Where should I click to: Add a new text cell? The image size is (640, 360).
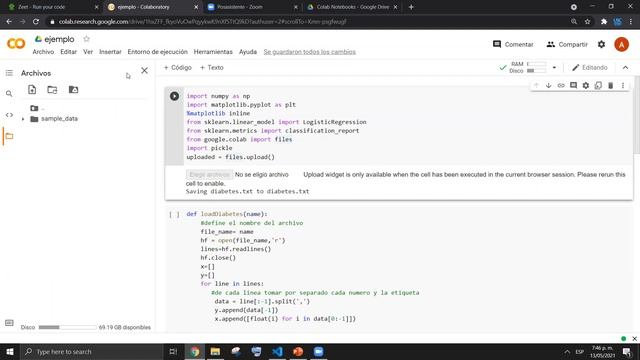[211, 68]
